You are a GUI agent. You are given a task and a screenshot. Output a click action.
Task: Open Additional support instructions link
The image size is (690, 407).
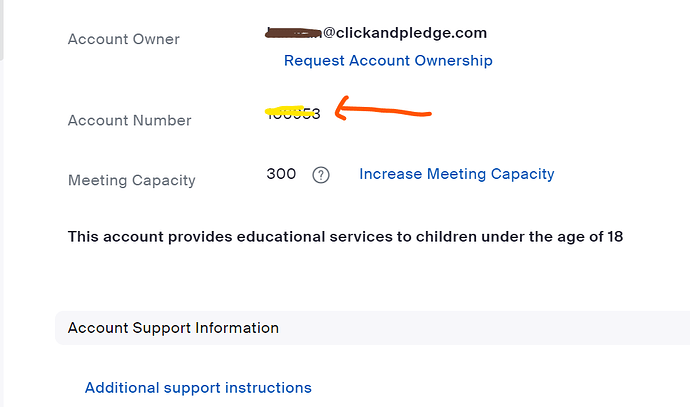(198, 388)
